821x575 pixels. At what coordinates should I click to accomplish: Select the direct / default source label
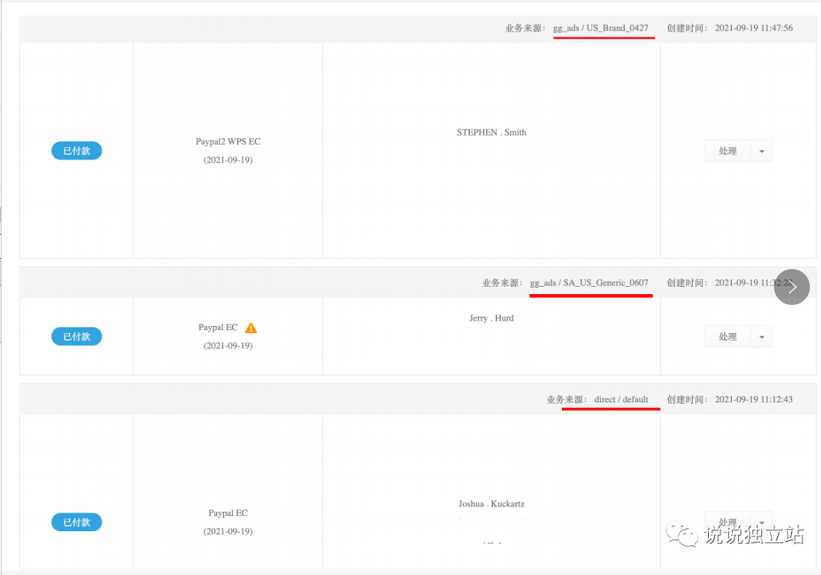click(621, 399)
